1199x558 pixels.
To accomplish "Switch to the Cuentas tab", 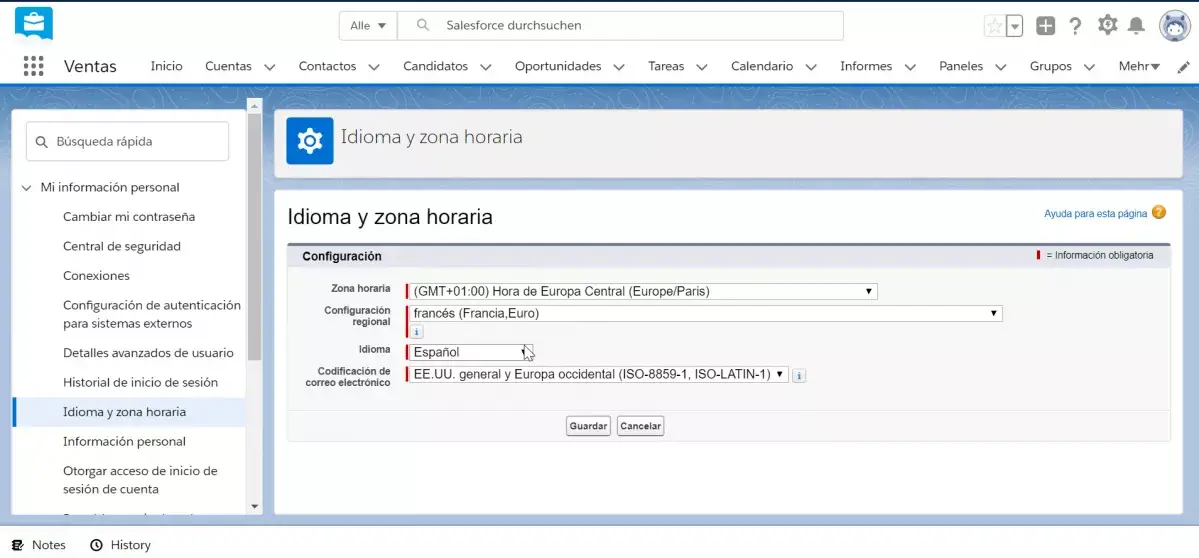I will (228, 67).
